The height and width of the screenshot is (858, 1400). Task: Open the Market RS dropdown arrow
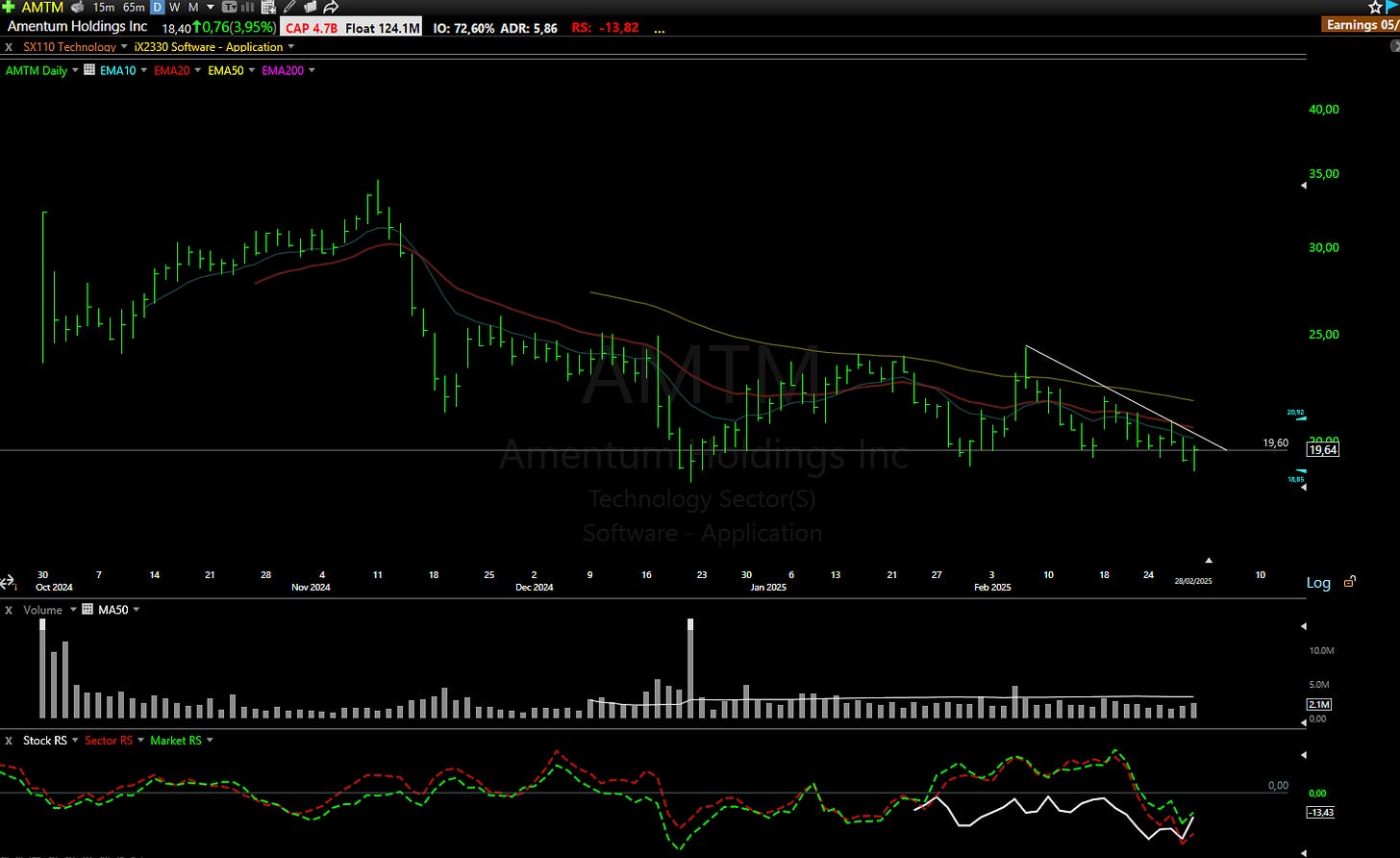pyautogui.click(x=210, y=741)
